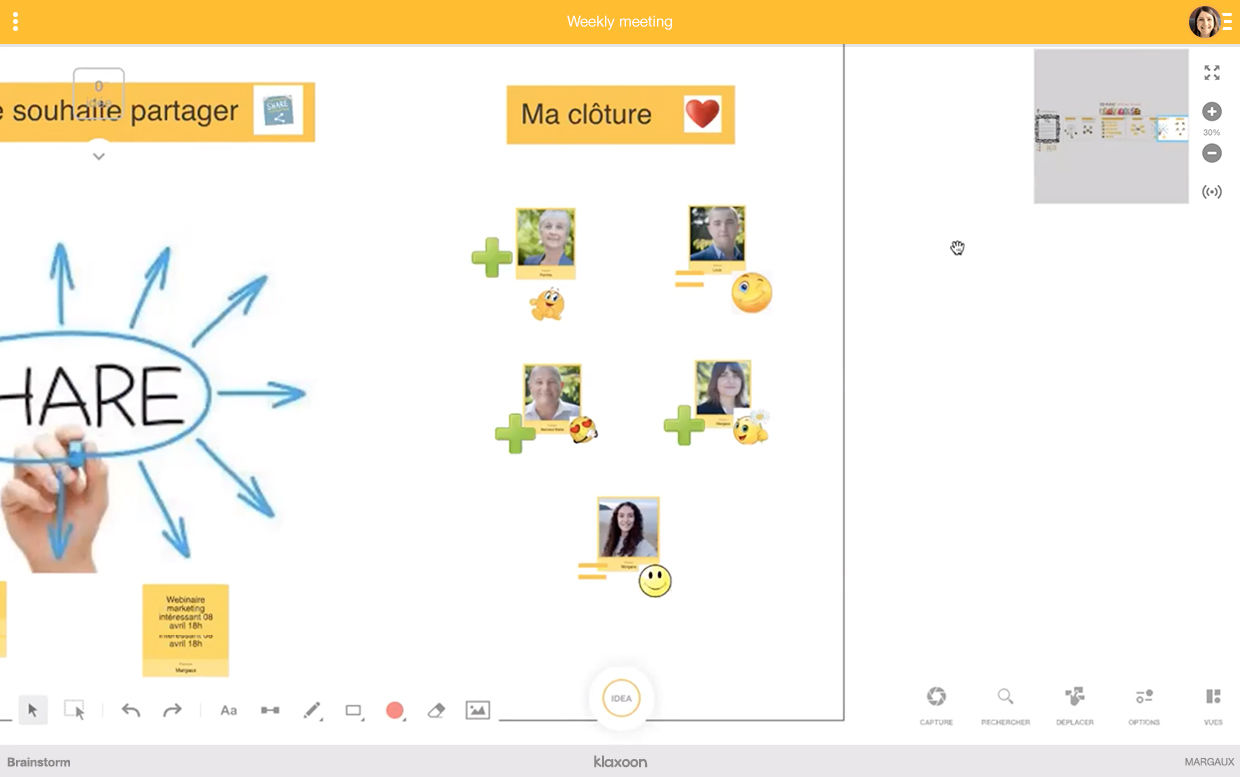Image resolution: width=1240 pixels, height=777 pixels.
Task: Select the curly-haired woman photo card
Action: pos(628,534)
